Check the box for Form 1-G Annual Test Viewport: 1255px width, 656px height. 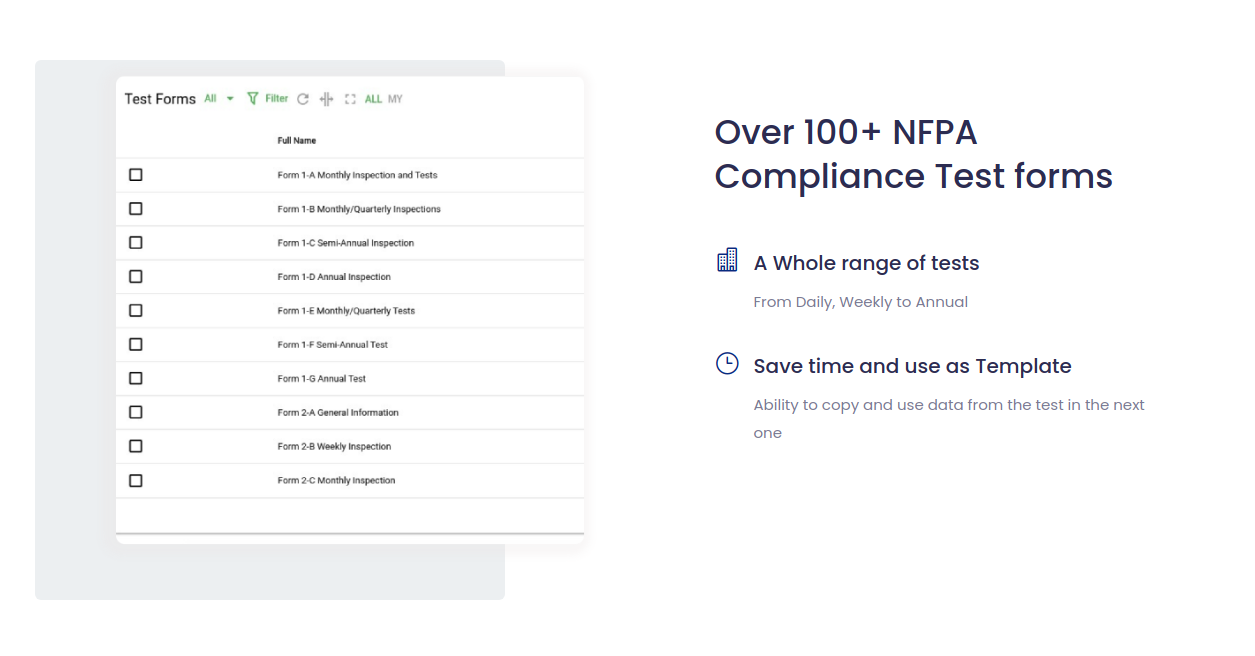click(x=136, y=379)
